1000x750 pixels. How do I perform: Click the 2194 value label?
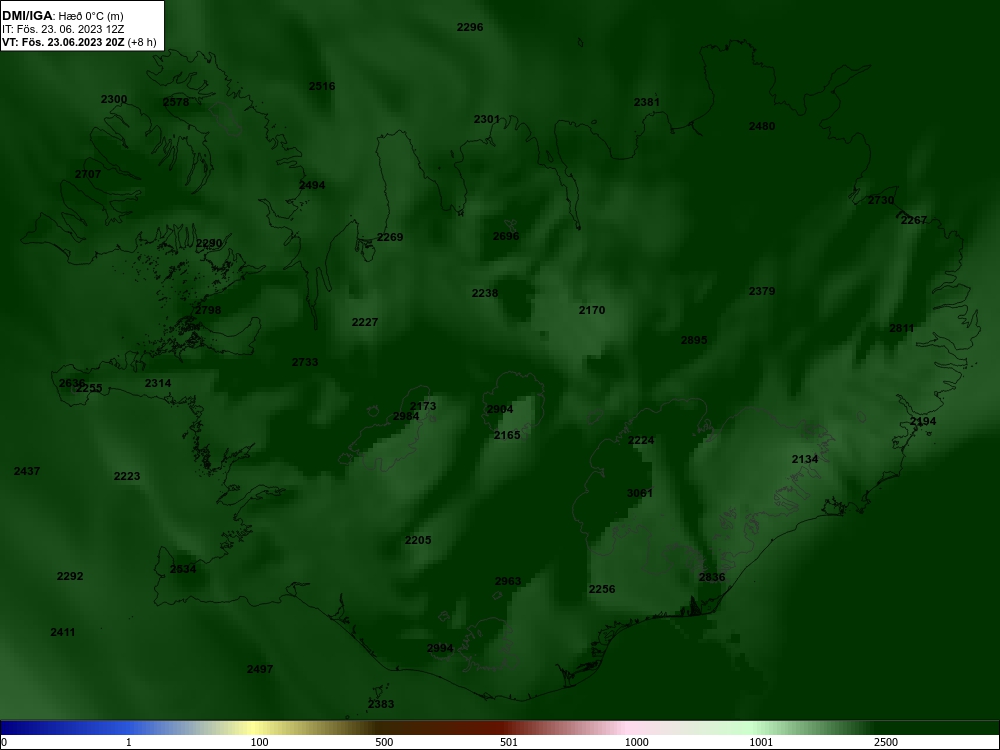coord(923,422)
